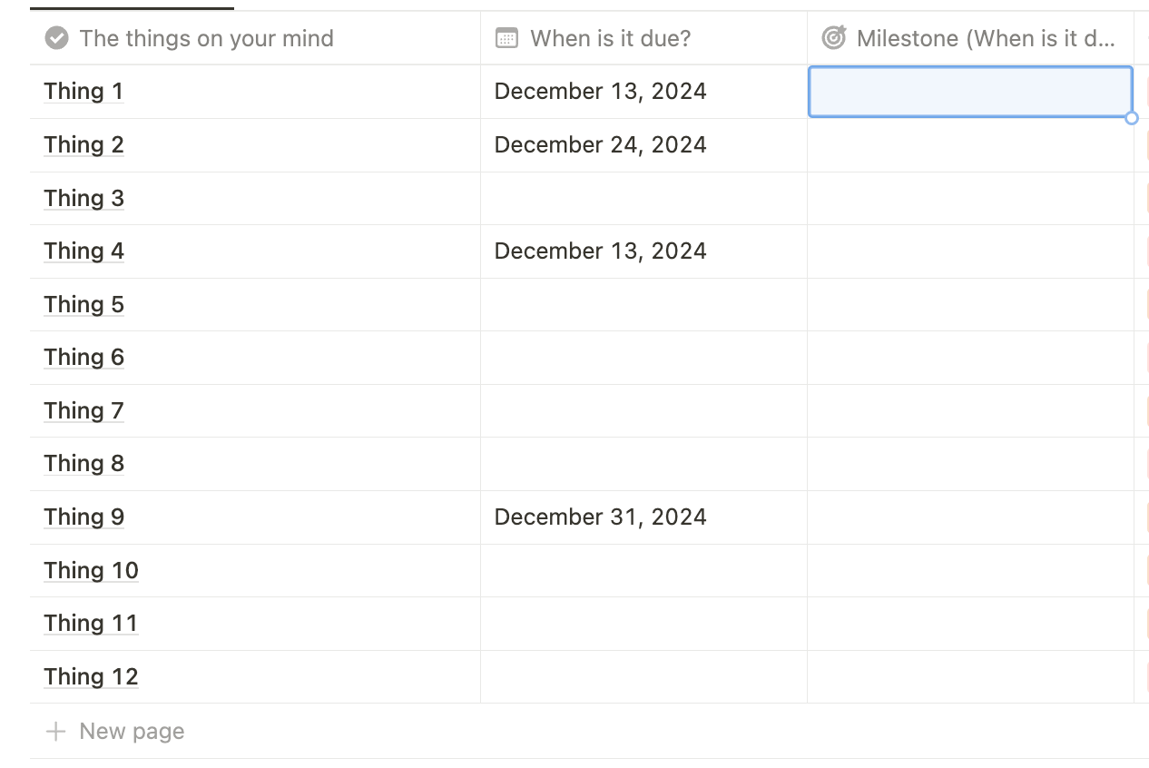
Task: Select Thing 9 due date December 31, 2024
Action: tap(600, 517)
